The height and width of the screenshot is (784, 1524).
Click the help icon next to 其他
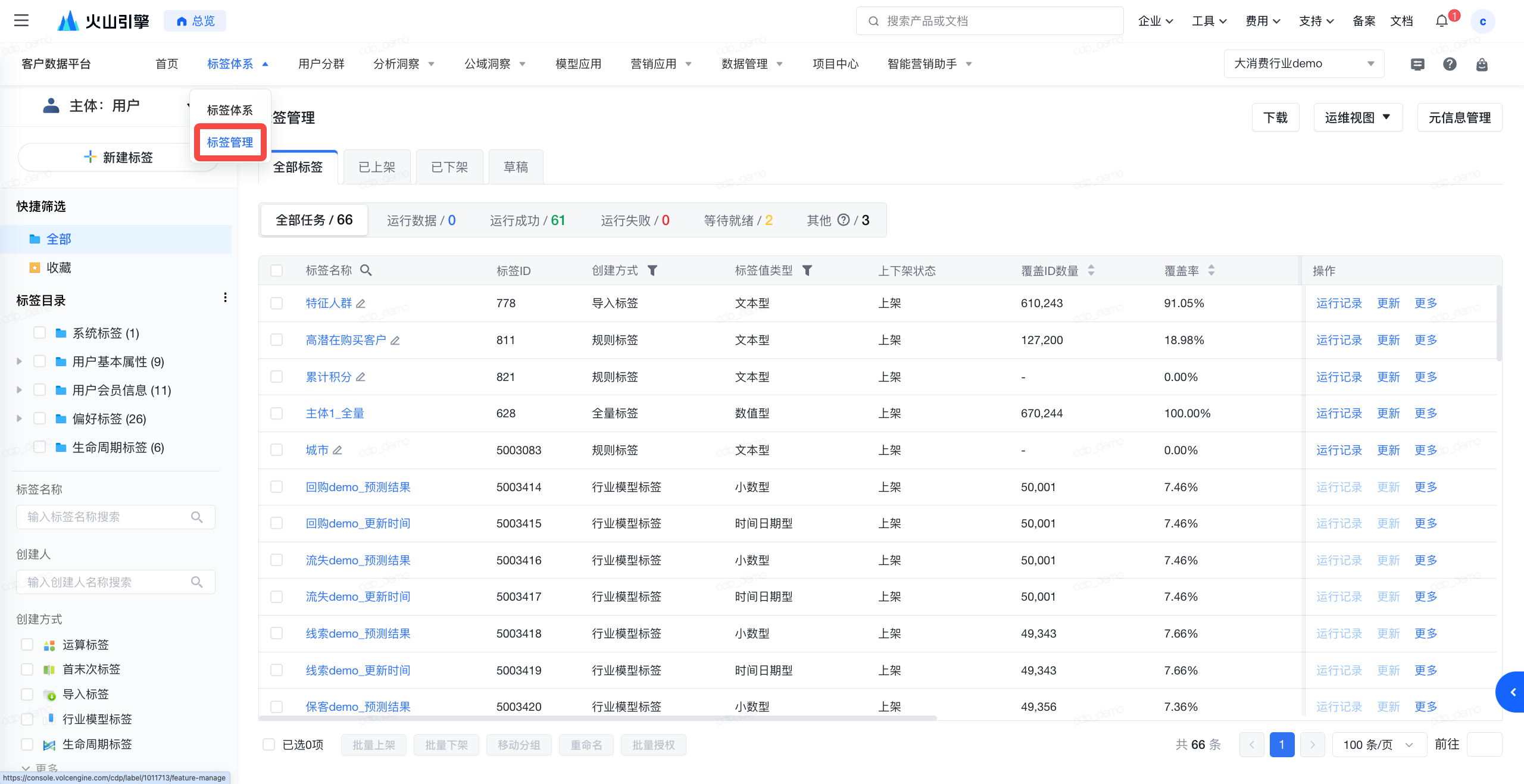pos(844,220)
